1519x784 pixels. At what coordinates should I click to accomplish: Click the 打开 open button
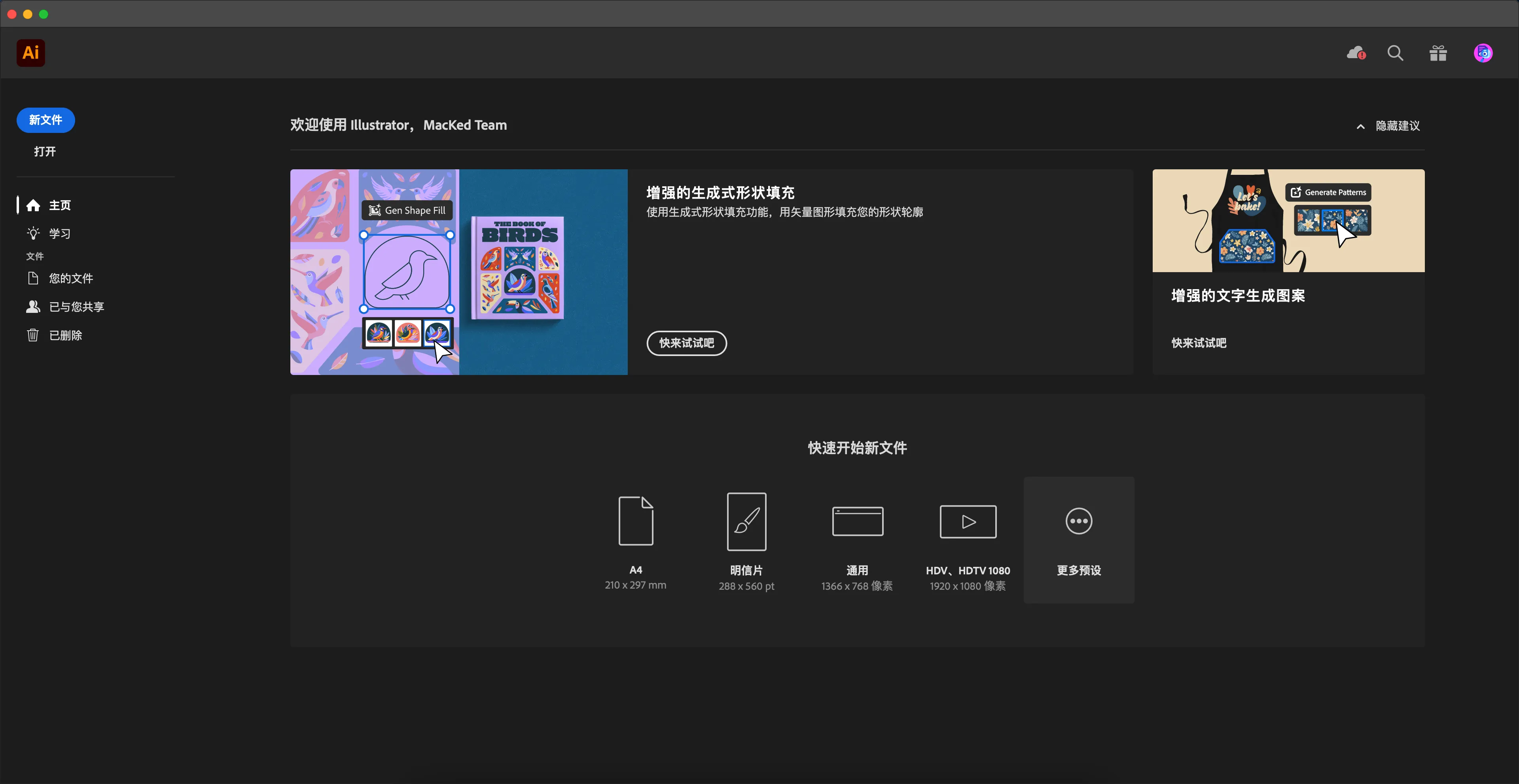pos(45,151)
